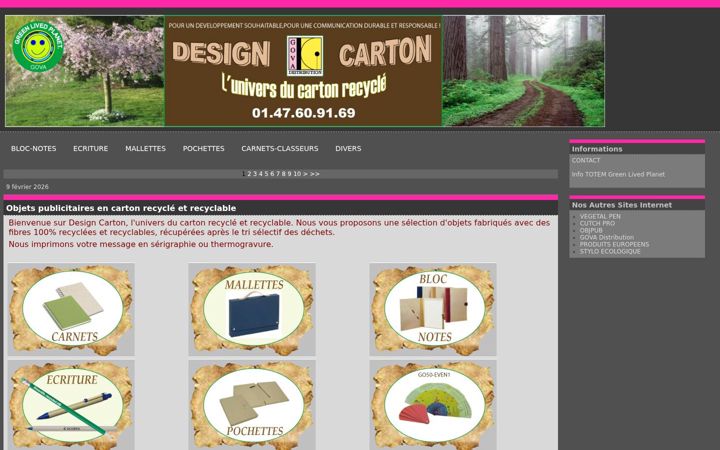Viewport: 720px width, 450px height.
Task: Select MALLETTES in the navigation bar
Action: [x=146, y=149]
